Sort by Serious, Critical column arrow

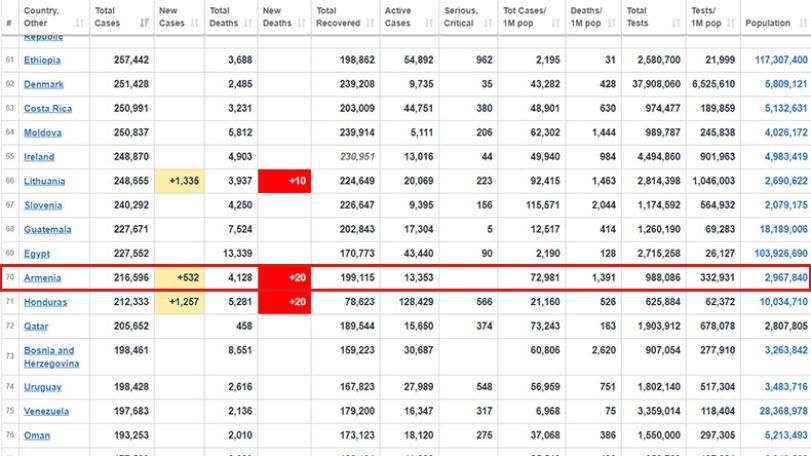488,23
